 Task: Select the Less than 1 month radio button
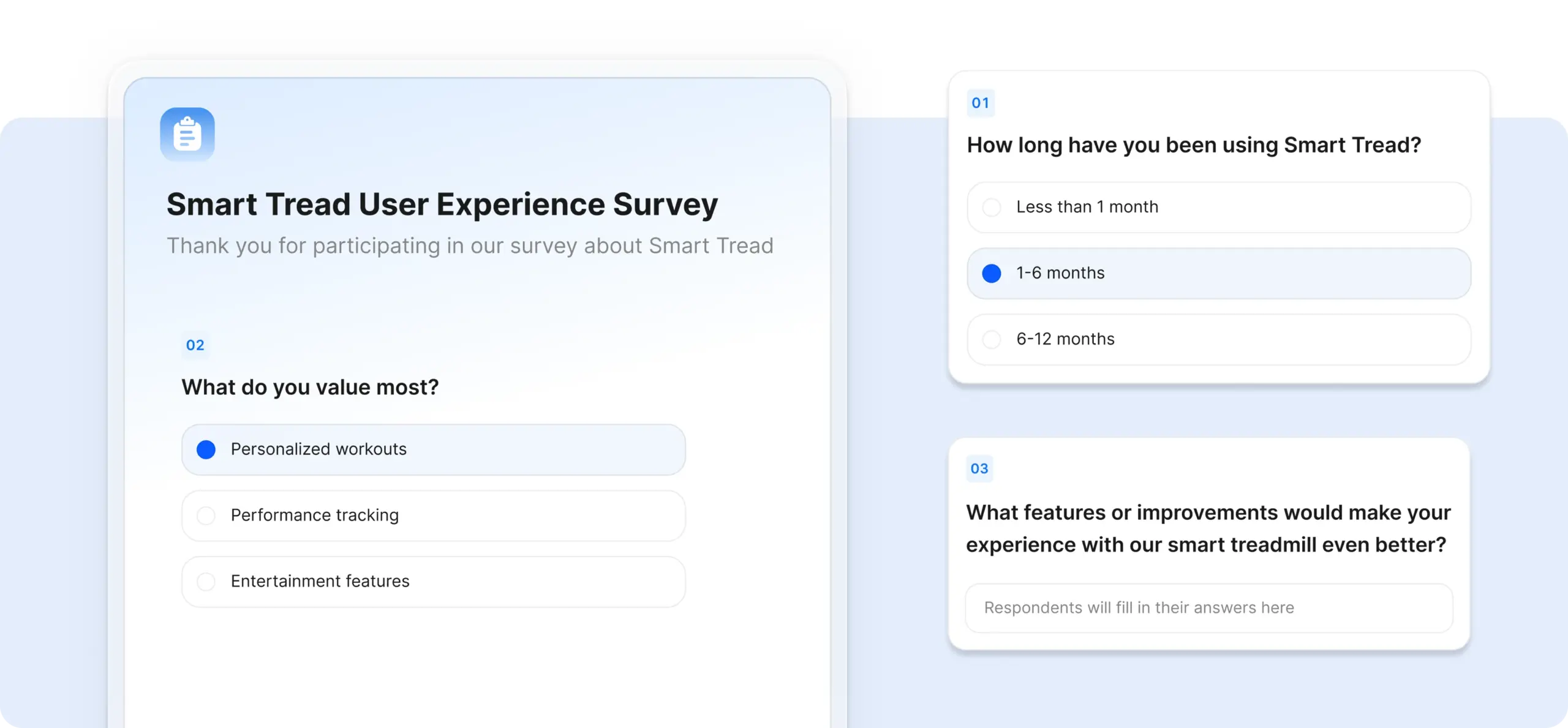point(991,207)
